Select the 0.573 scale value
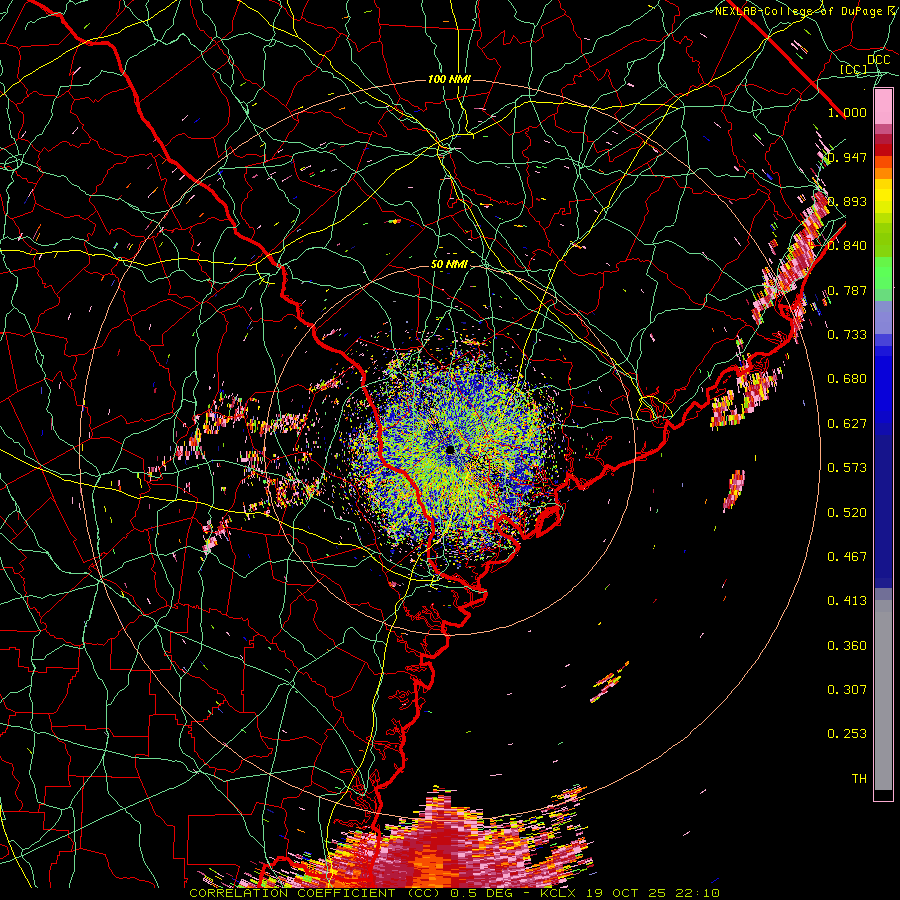 [847, 468]
